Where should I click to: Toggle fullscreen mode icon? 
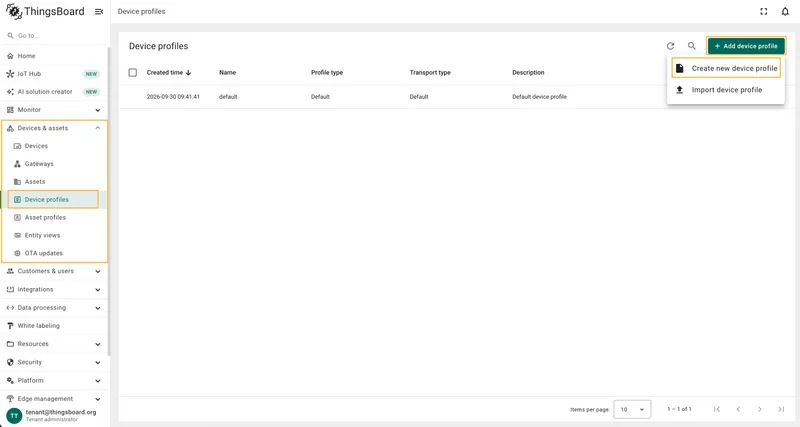764,12
